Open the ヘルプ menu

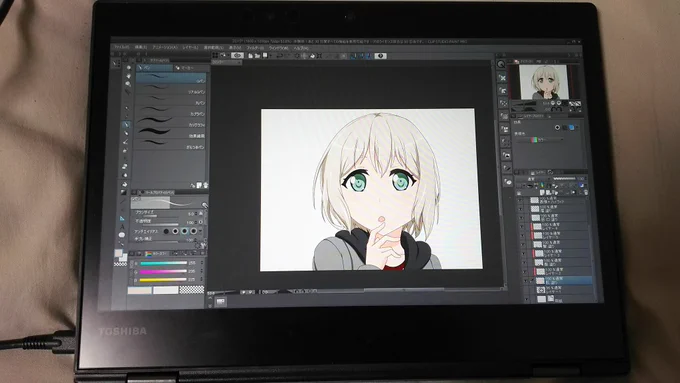(x=301, y=48)
